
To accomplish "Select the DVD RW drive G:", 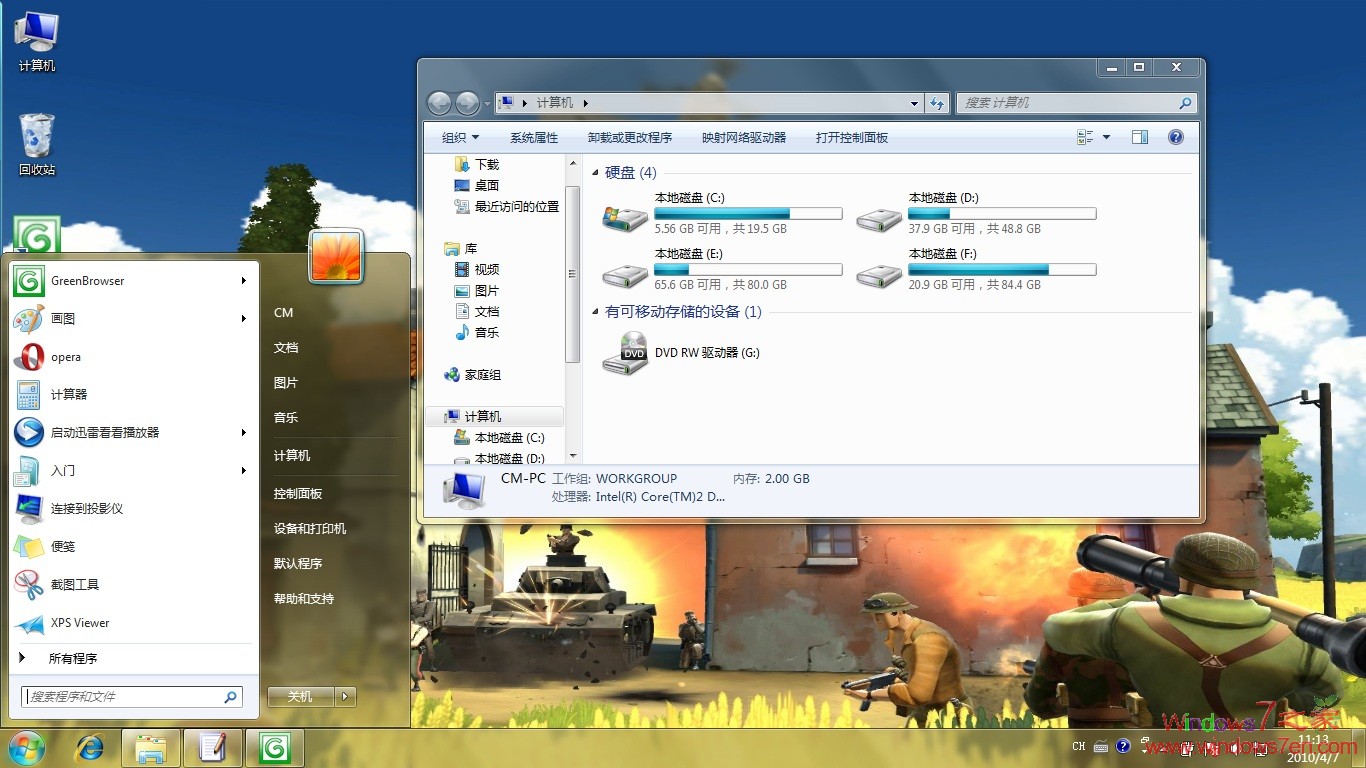I will [x=682, y=353].
